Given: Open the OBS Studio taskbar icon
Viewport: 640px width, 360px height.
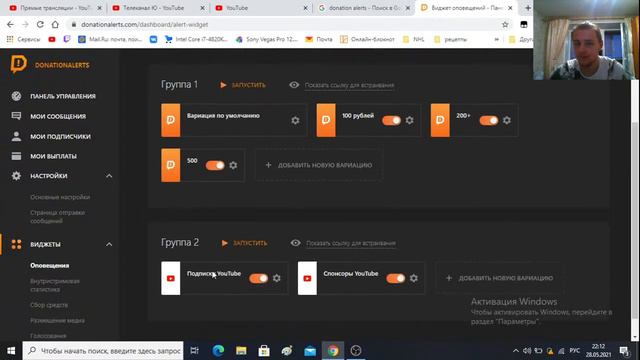Looking at the screenshot, I should (x=356, y=351).
